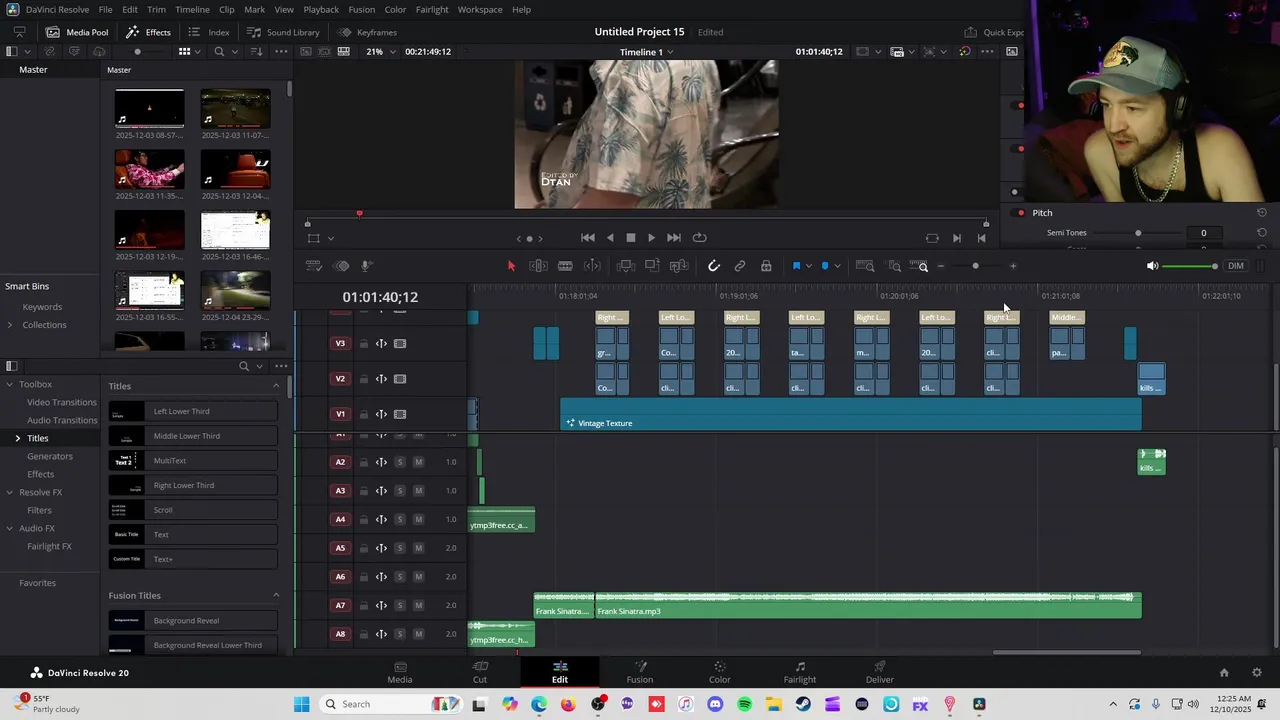Open flag color dropdown arrow
The image size is (1280, 720).
[x=808, y=266]
